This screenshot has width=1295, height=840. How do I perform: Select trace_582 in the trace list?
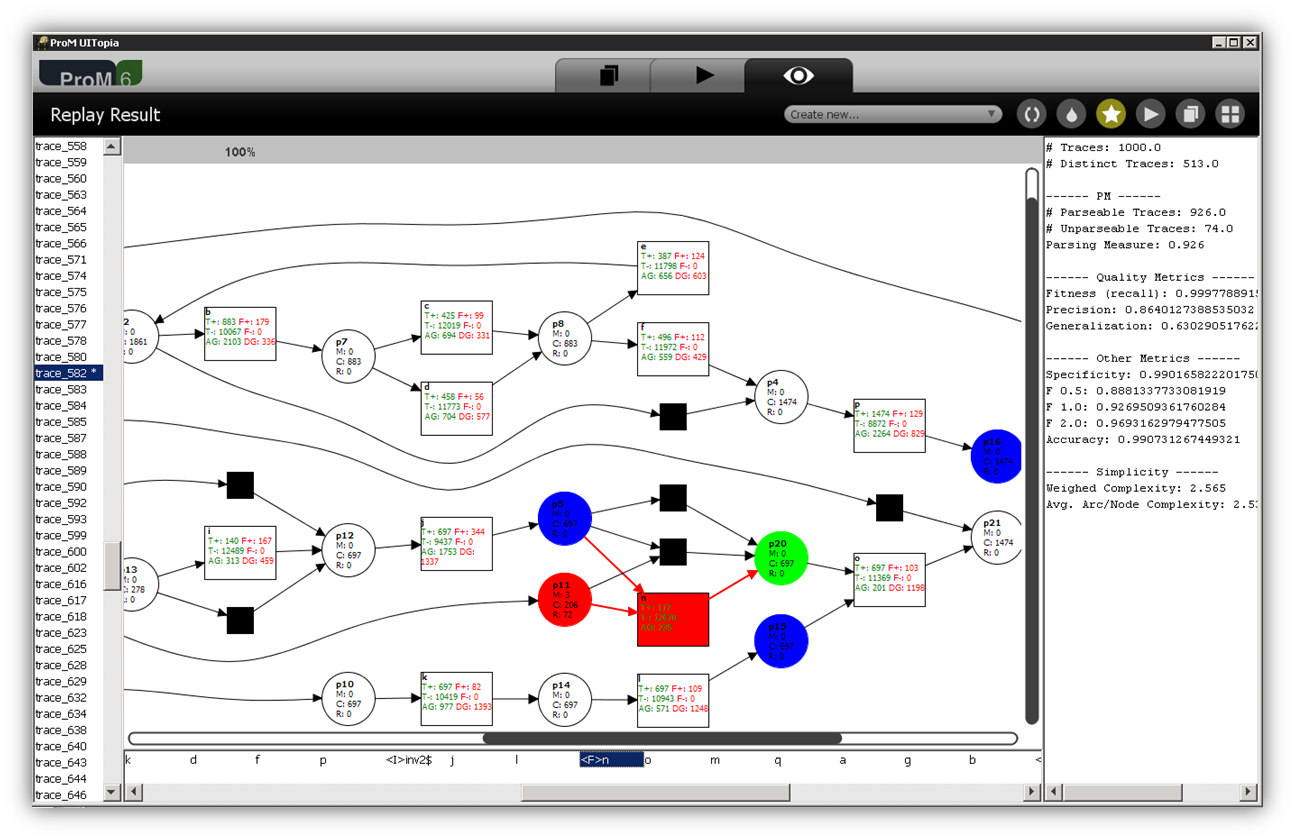[x=68, y=373]
